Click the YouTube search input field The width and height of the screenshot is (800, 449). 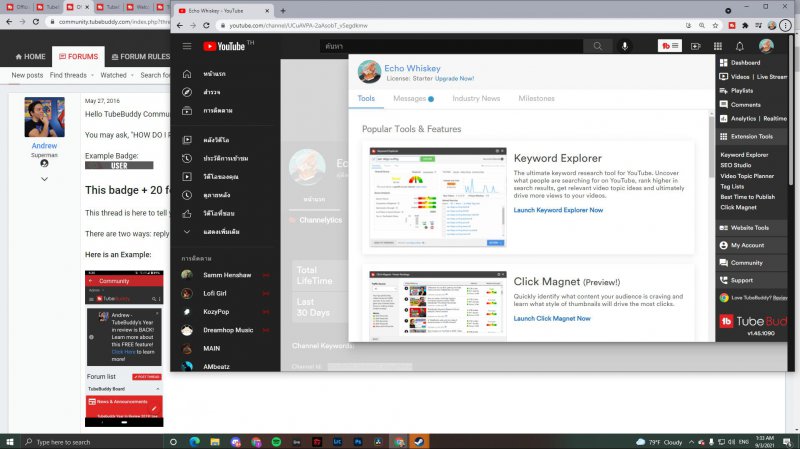(x=450, y=46)
